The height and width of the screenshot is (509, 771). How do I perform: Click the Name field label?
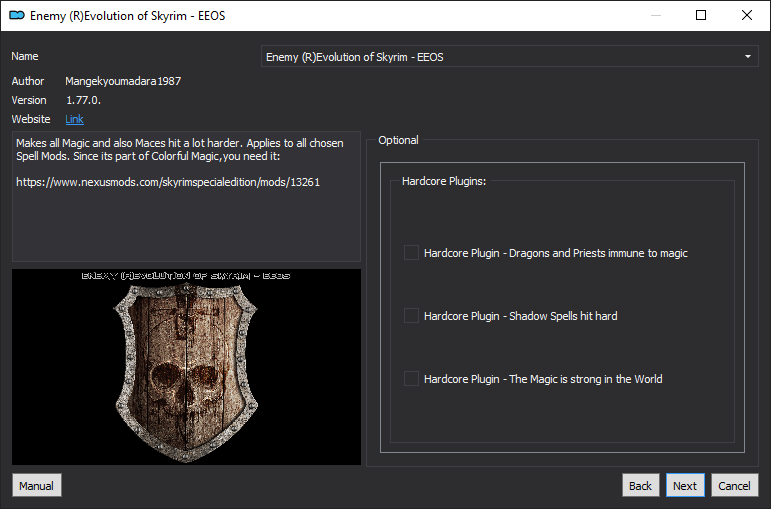(x=25, y=56)
